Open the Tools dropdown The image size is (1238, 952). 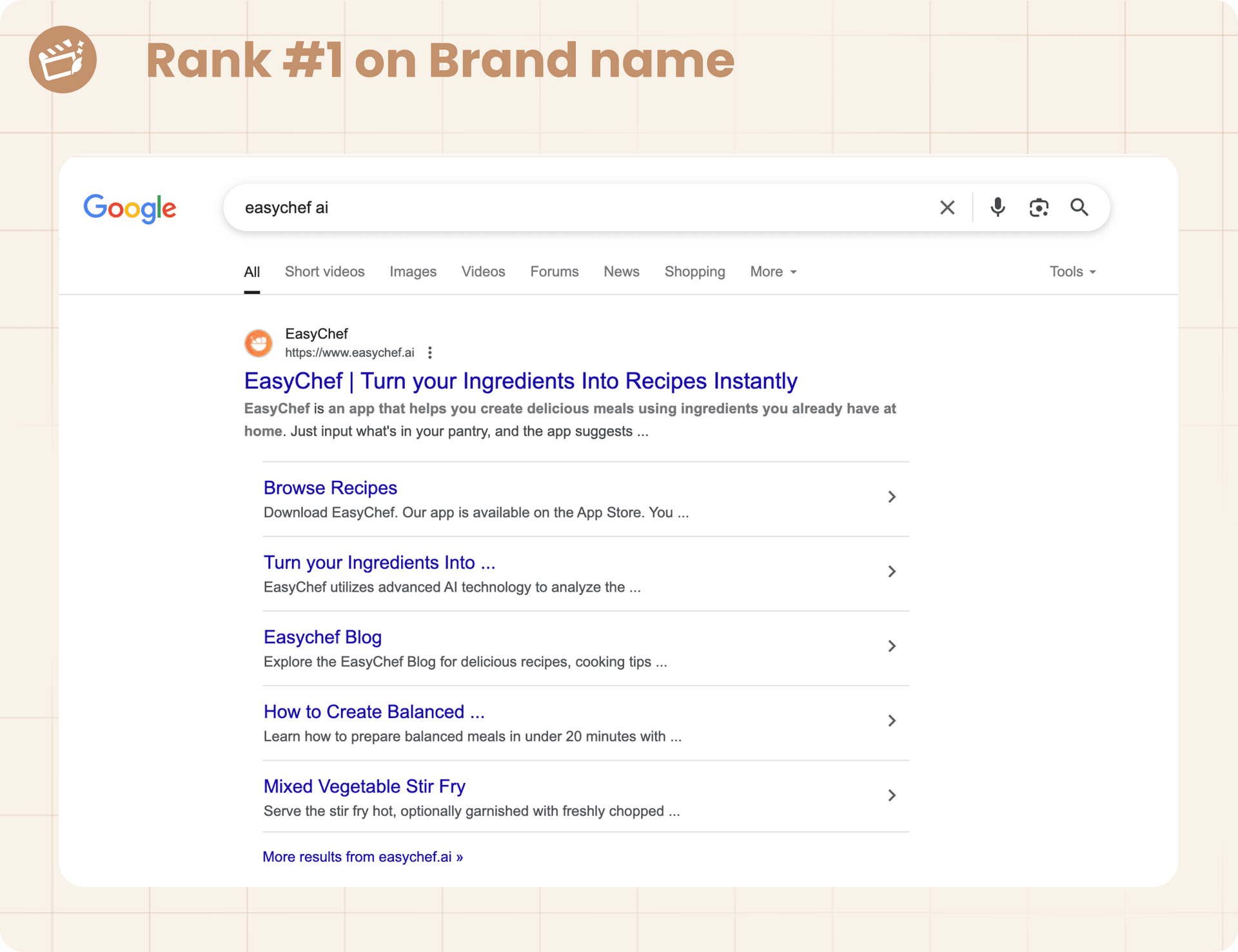coord(1070,271)
